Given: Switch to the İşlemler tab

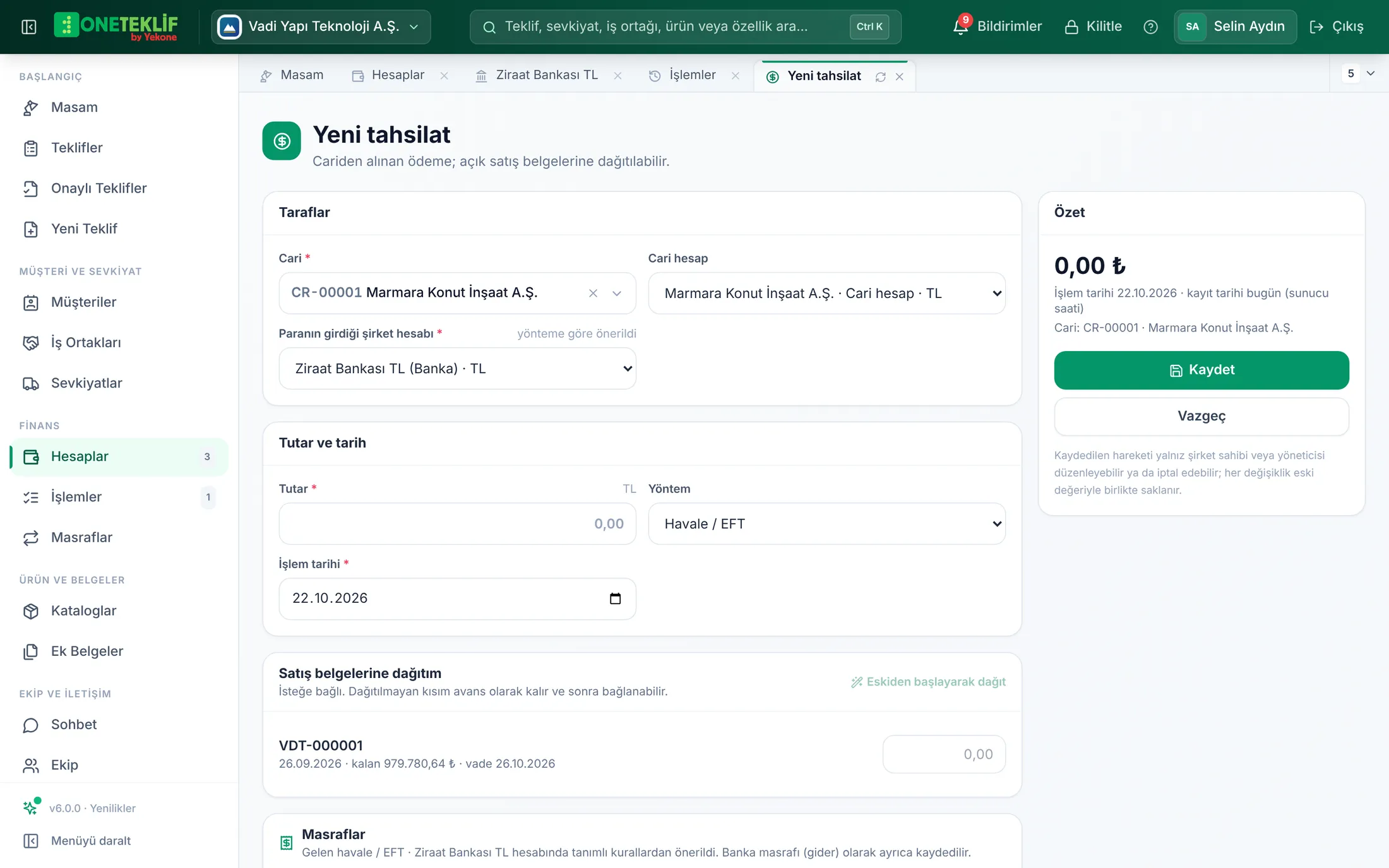Looking at the screenshot, I should point(683,75).
